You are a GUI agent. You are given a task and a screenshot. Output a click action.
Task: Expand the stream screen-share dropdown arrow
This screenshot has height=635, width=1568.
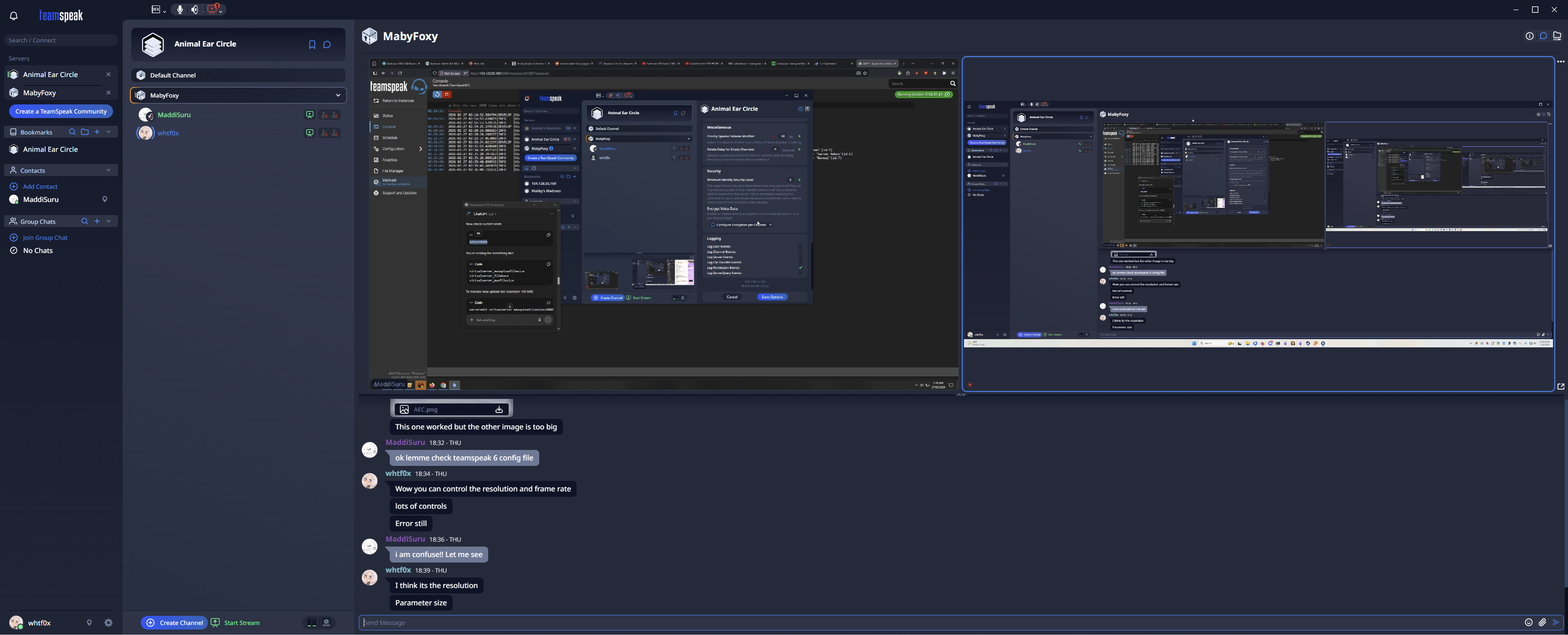point(221,11)
